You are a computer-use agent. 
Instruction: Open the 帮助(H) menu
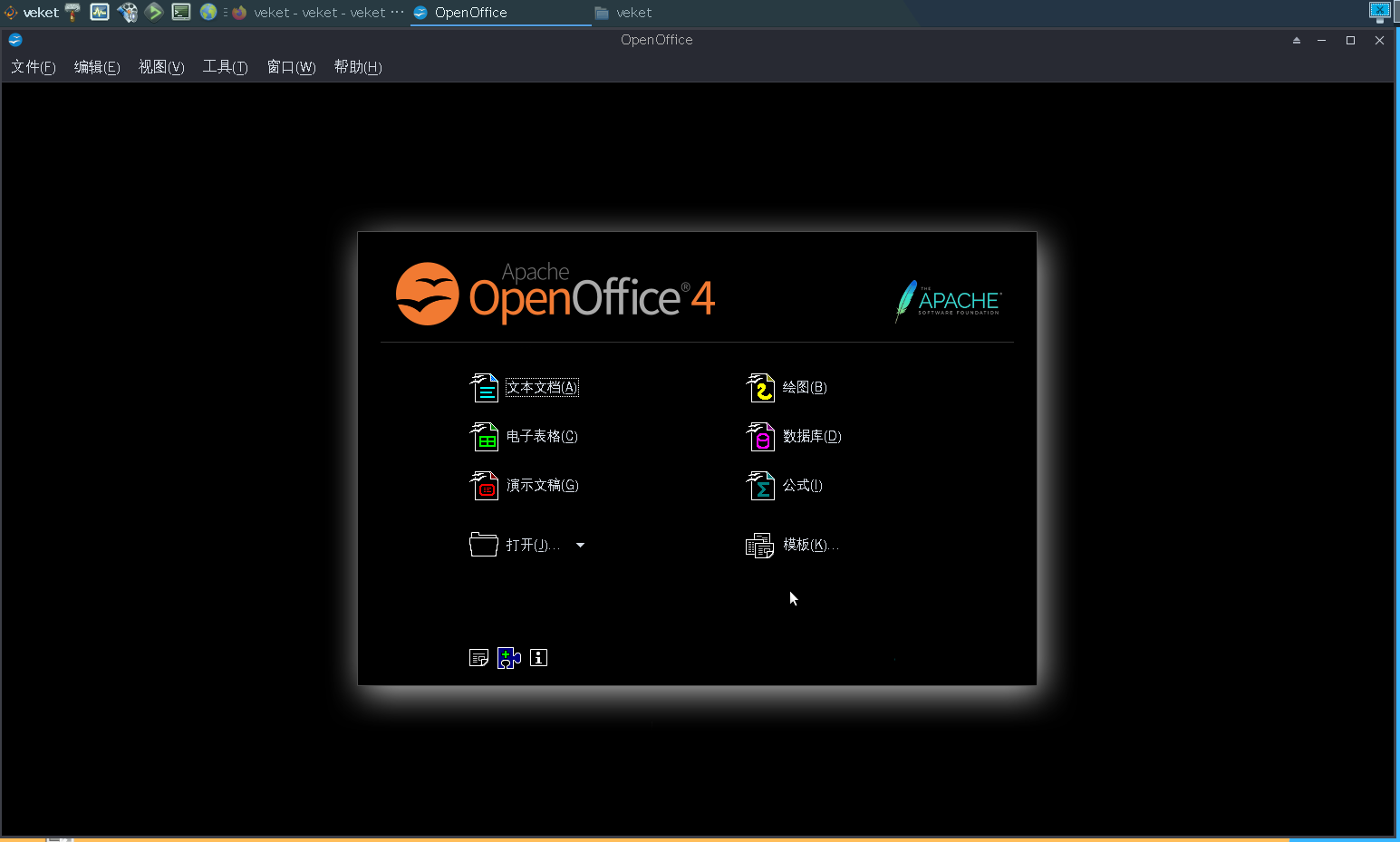(x=358, y=67)
